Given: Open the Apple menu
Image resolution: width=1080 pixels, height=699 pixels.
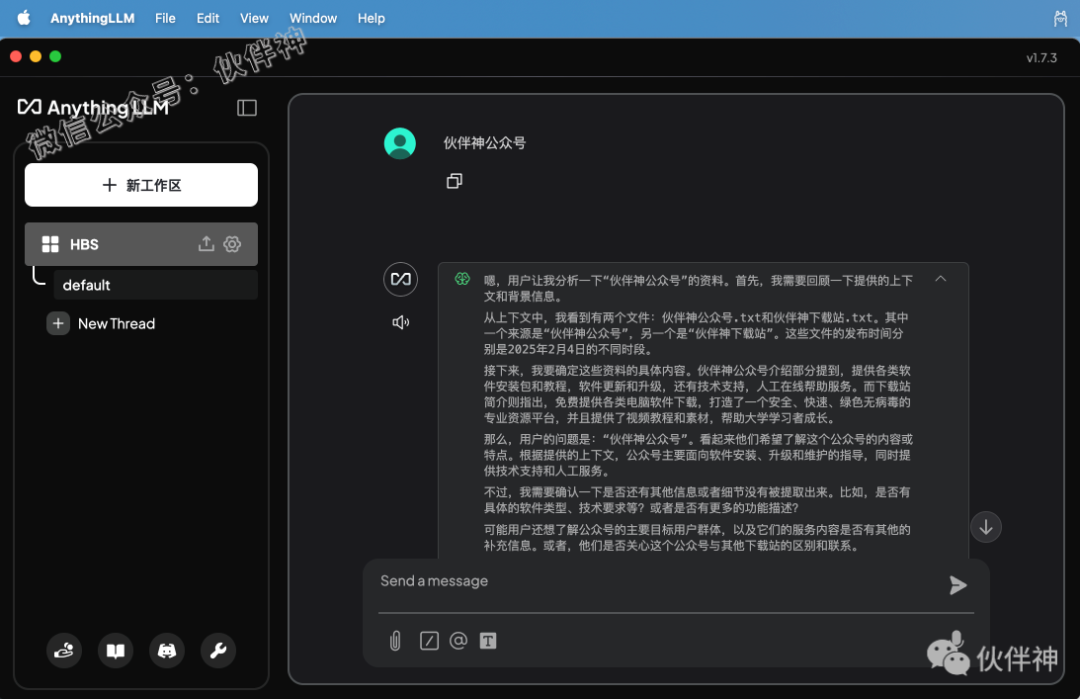Looking at the screenshot, I should point(23,18).
